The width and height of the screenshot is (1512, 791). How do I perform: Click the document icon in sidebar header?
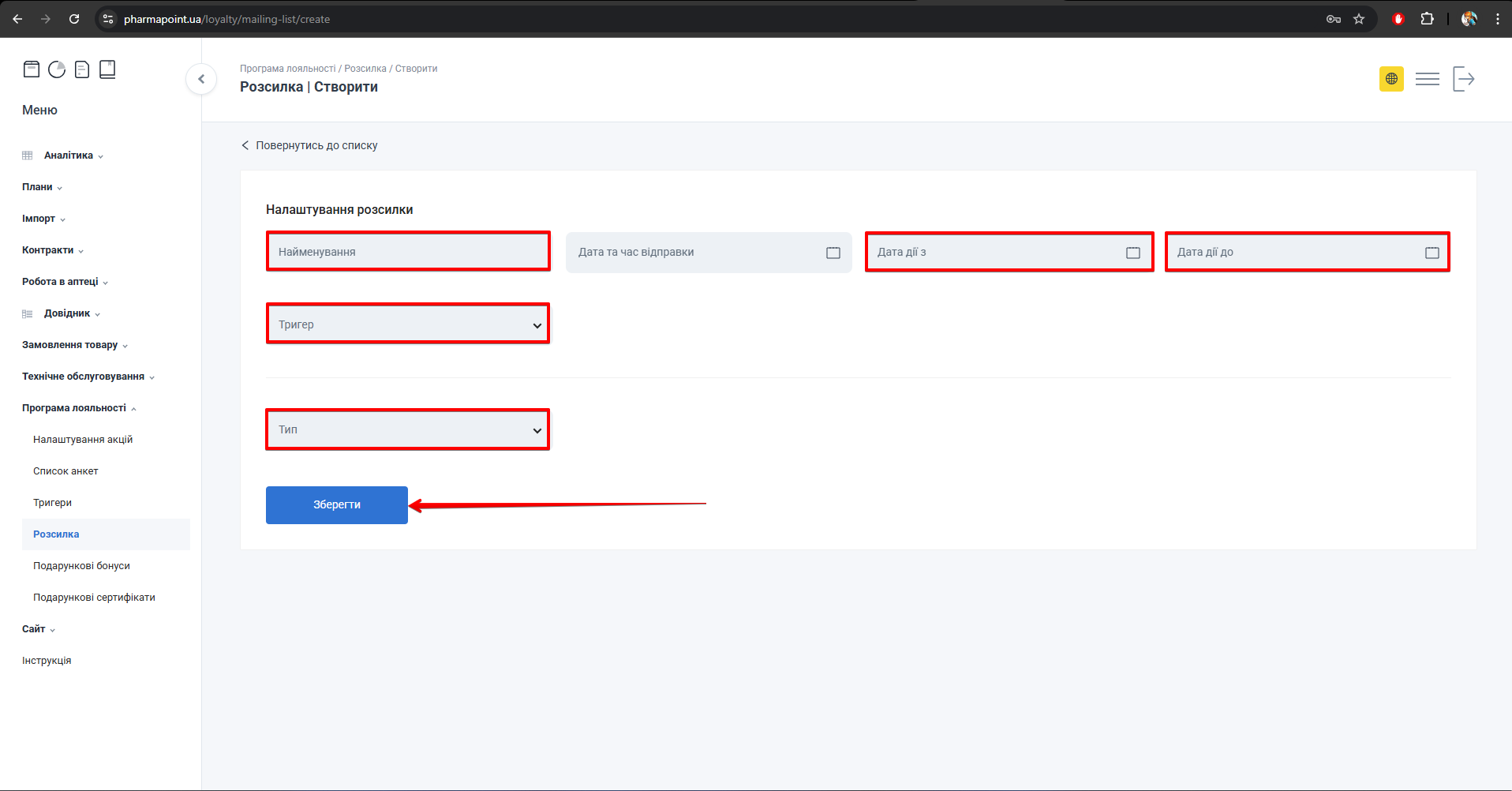coord(82,69)
